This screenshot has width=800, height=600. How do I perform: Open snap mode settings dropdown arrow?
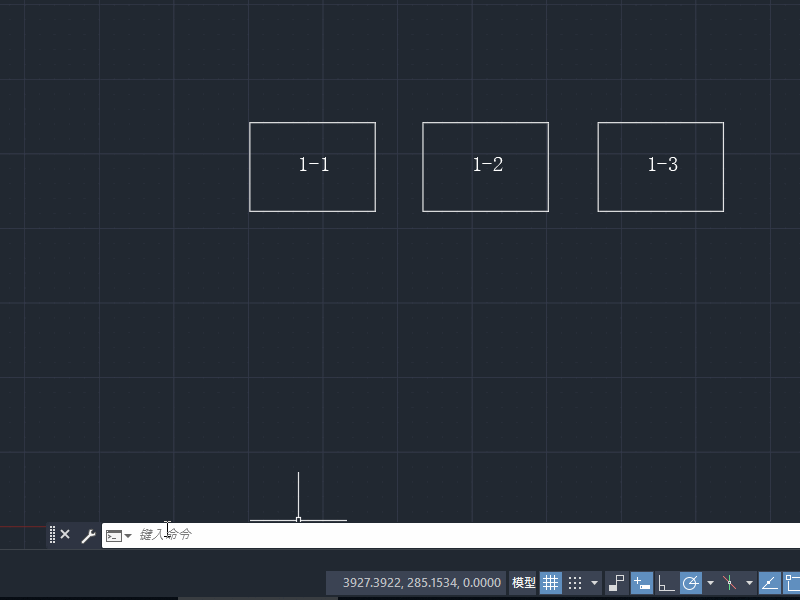click(x=594, y=583)
